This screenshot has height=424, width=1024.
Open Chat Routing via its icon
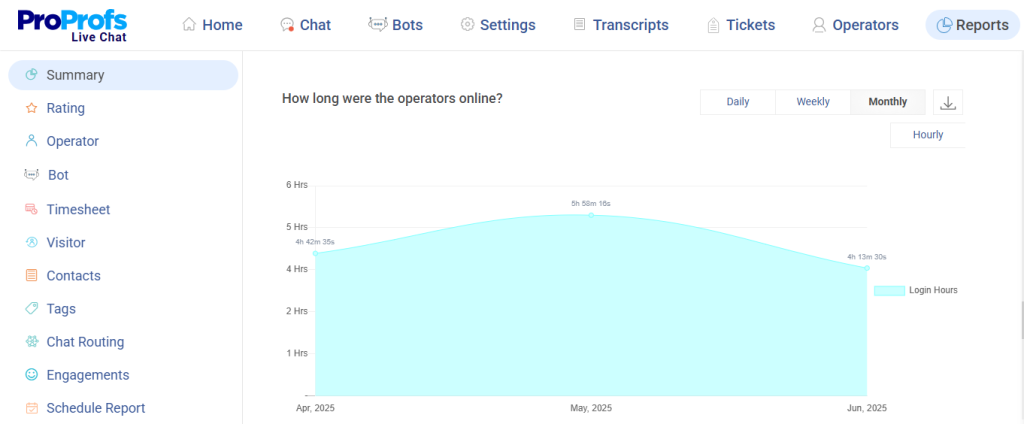31,342
